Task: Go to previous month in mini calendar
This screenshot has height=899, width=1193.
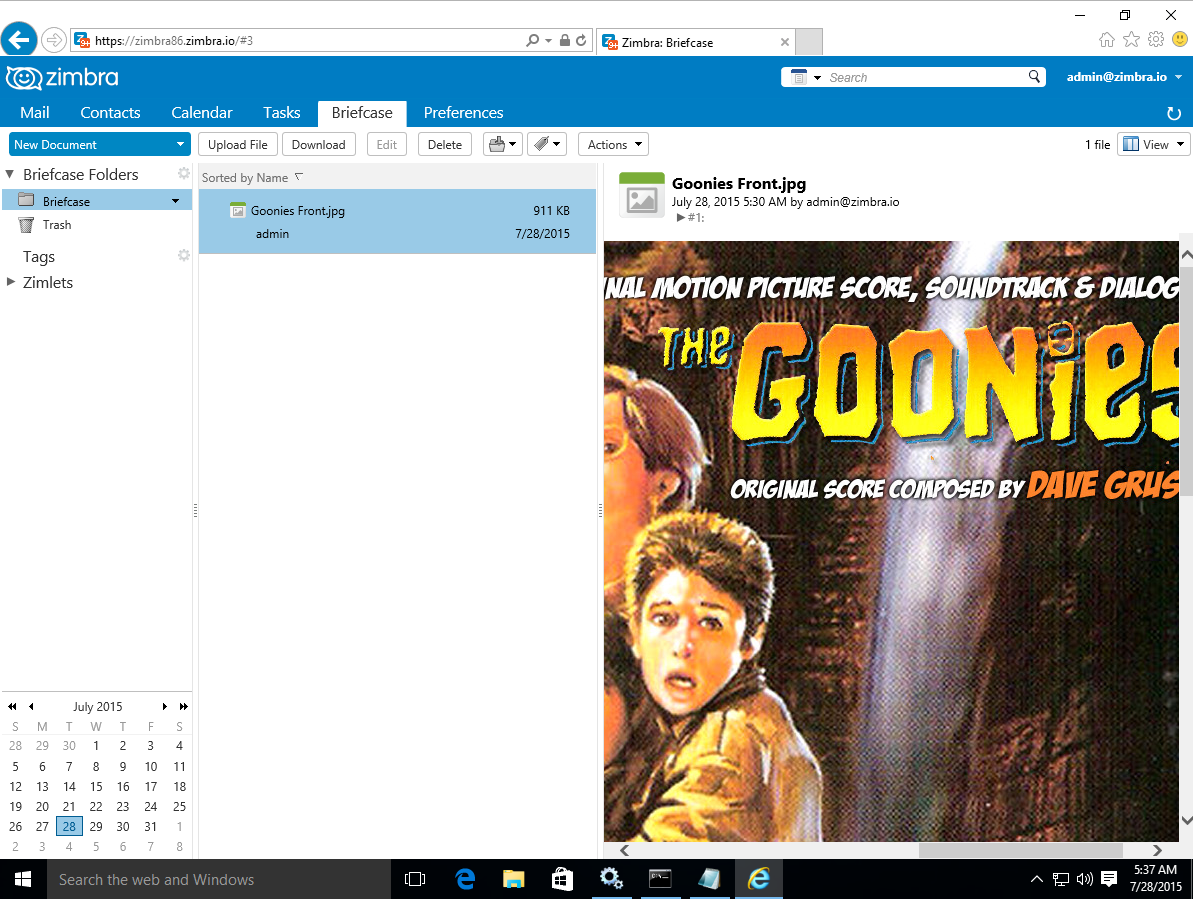Action: tap(31, 707)
